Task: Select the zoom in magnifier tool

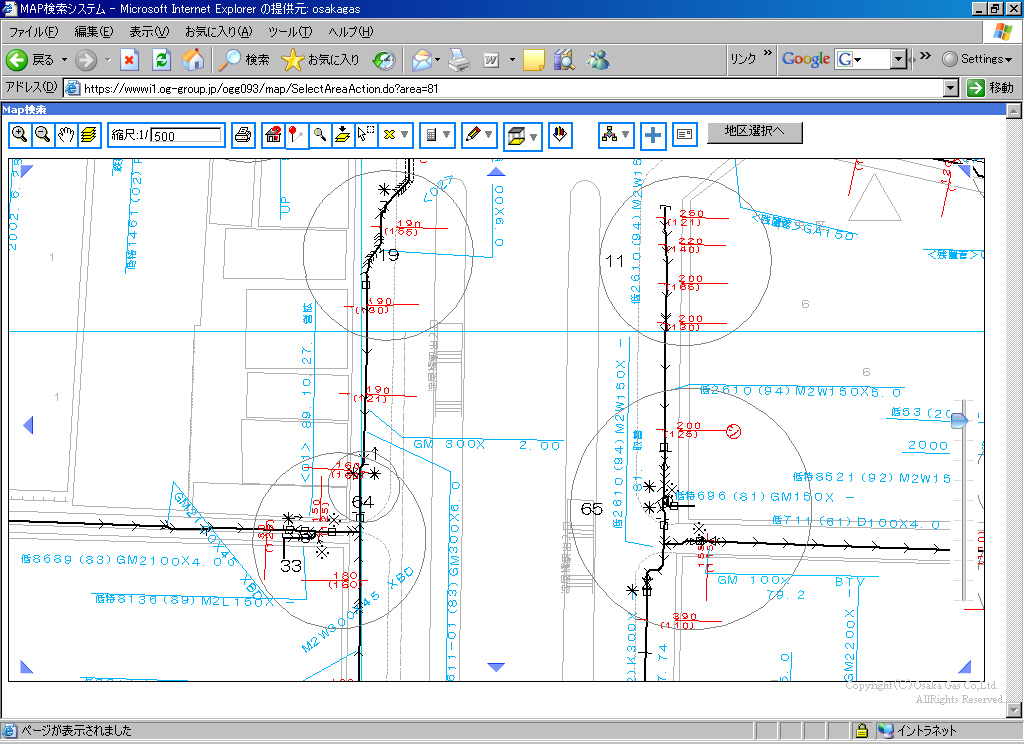Action: coord(20,135)
